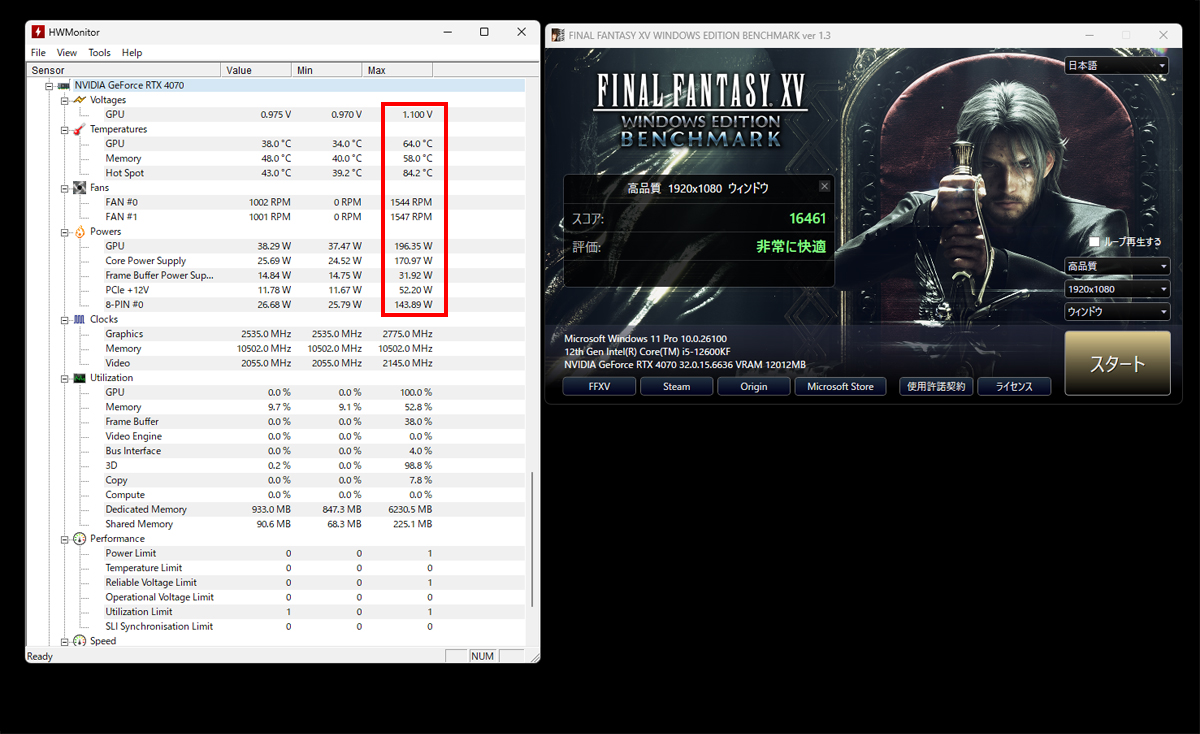Image resolution: width=1200 pixels, height=734 pixels.
Task: Collapse the Fans tree node
Action: (64, 188)
